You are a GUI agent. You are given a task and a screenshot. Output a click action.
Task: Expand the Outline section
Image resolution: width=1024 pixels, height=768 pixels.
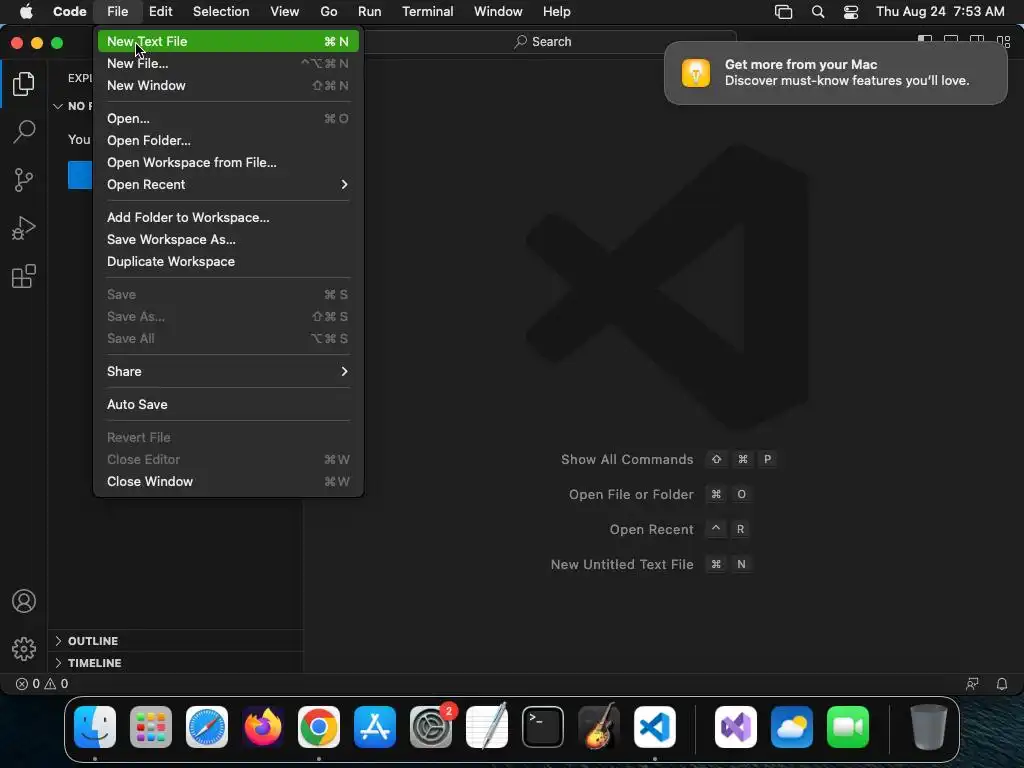(175, 641)
